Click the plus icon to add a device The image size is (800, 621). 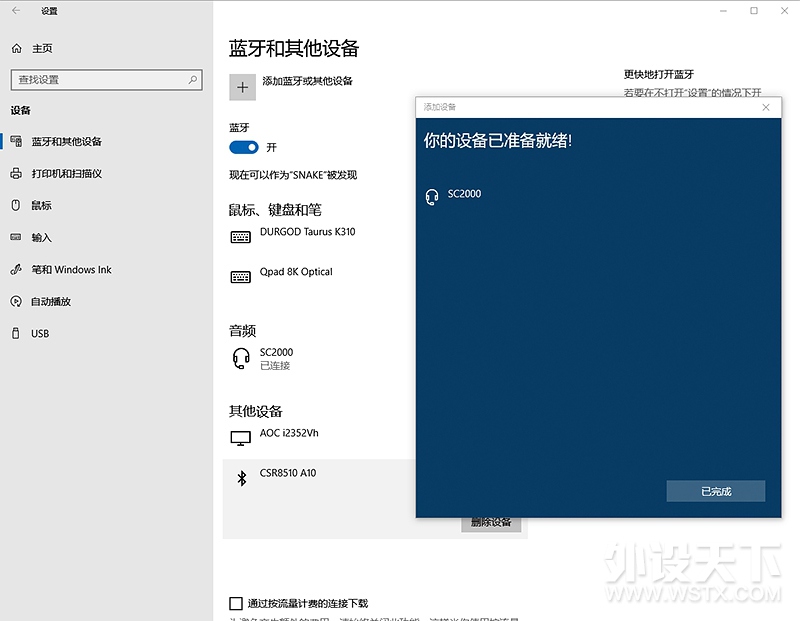[242, 87]
